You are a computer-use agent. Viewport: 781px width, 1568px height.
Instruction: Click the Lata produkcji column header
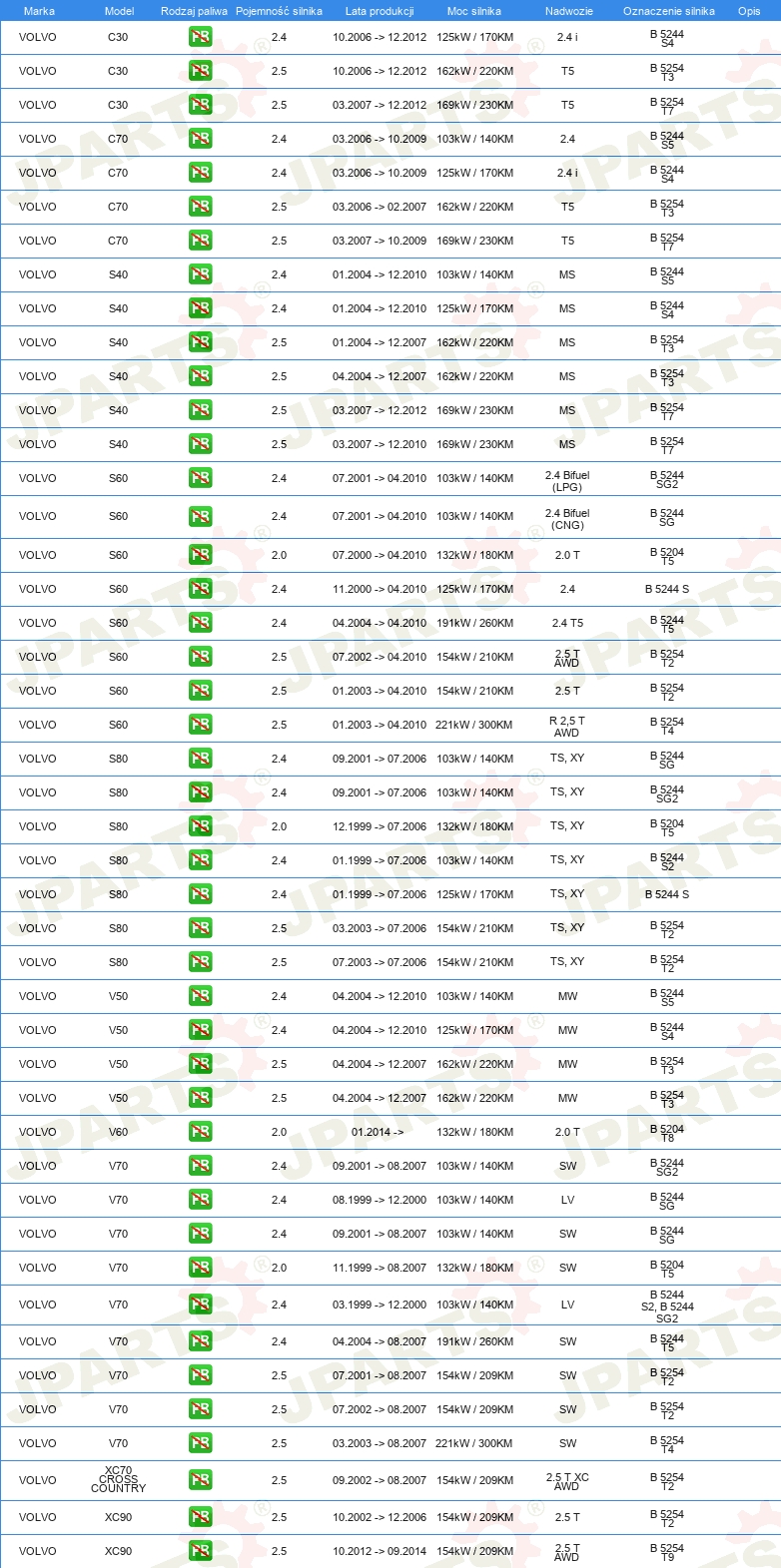coord(380,11)
